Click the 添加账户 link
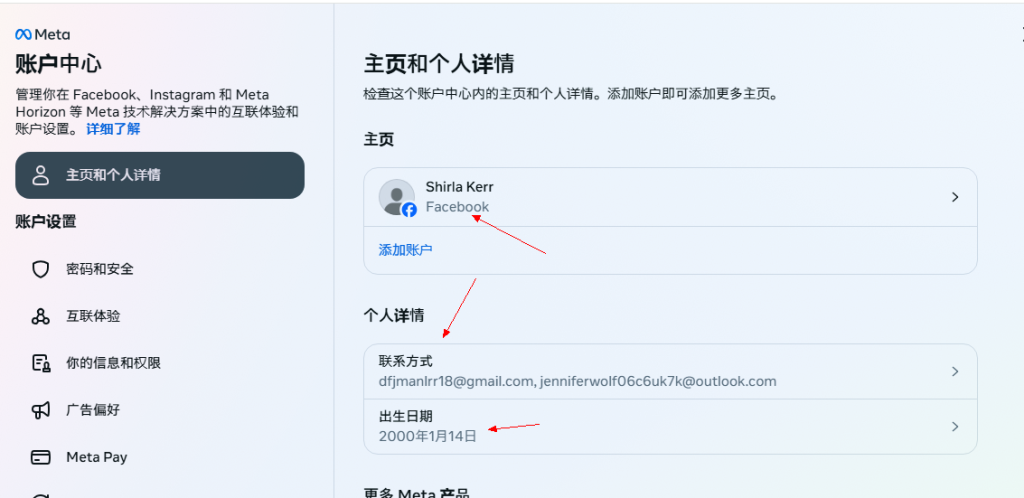Screen dimensions: 1024x498 click(405, 250)
